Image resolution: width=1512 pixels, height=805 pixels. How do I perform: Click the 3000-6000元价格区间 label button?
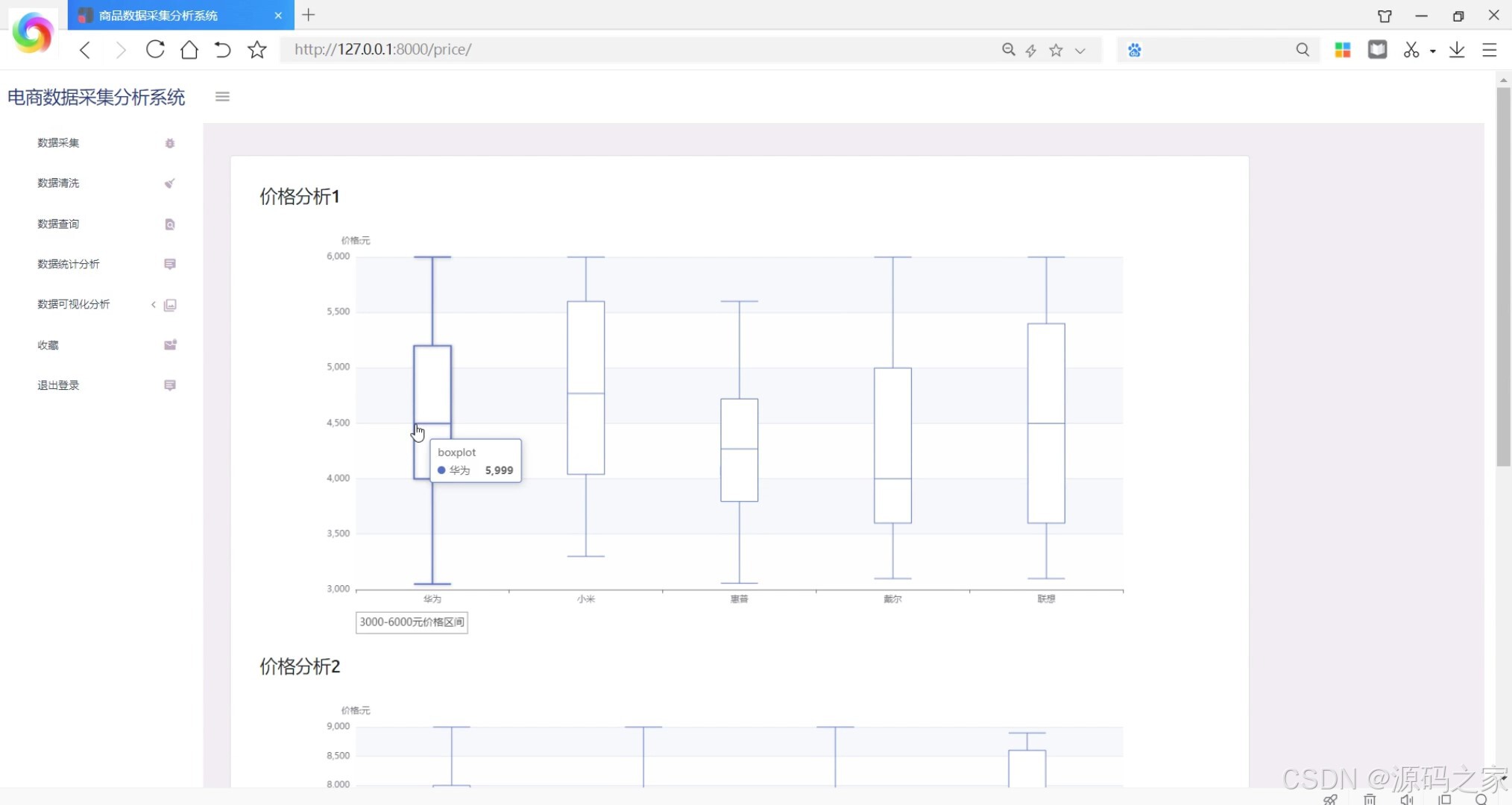coord(412,622)
